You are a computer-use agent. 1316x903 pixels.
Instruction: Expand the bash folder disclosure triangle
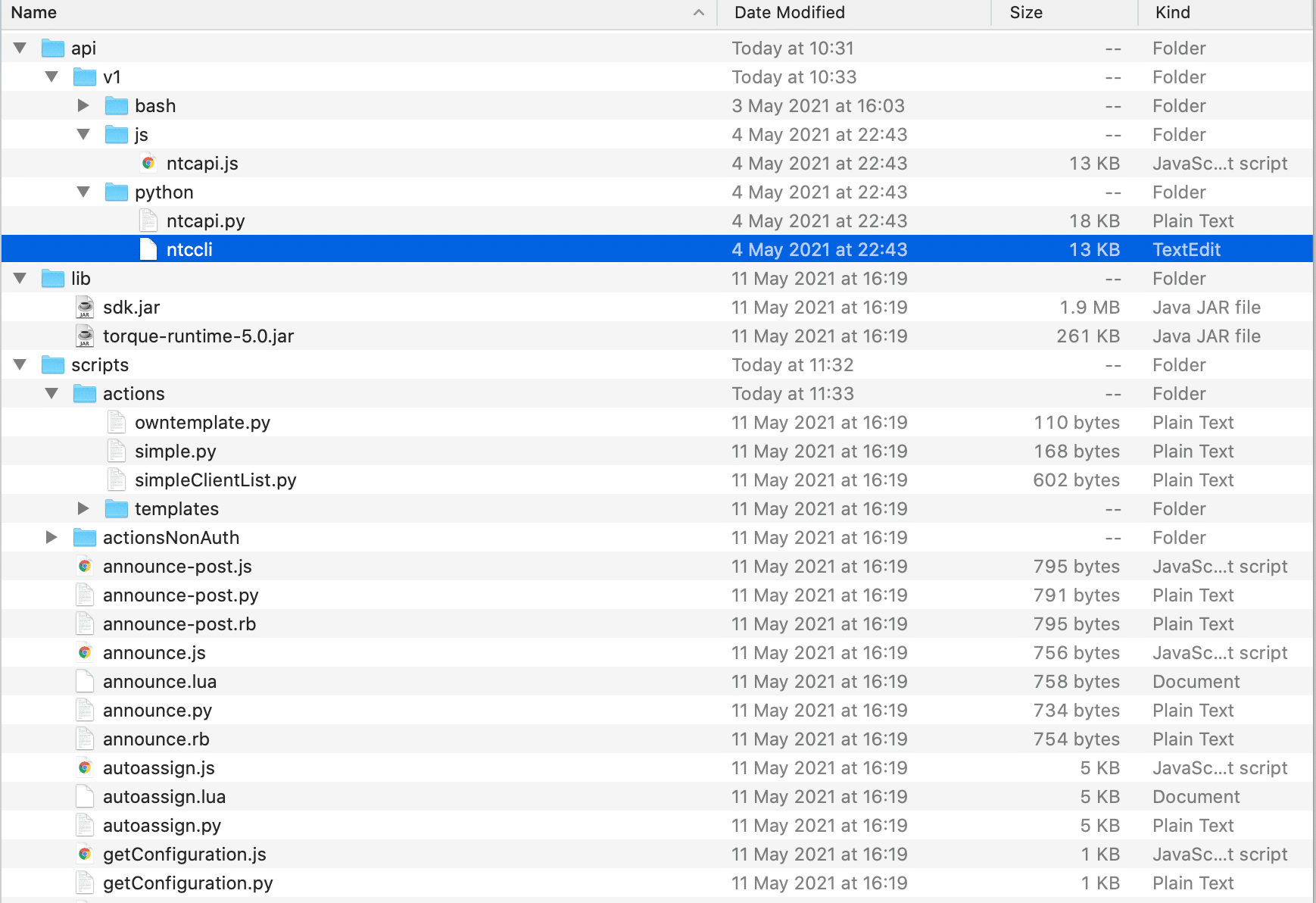84,106
